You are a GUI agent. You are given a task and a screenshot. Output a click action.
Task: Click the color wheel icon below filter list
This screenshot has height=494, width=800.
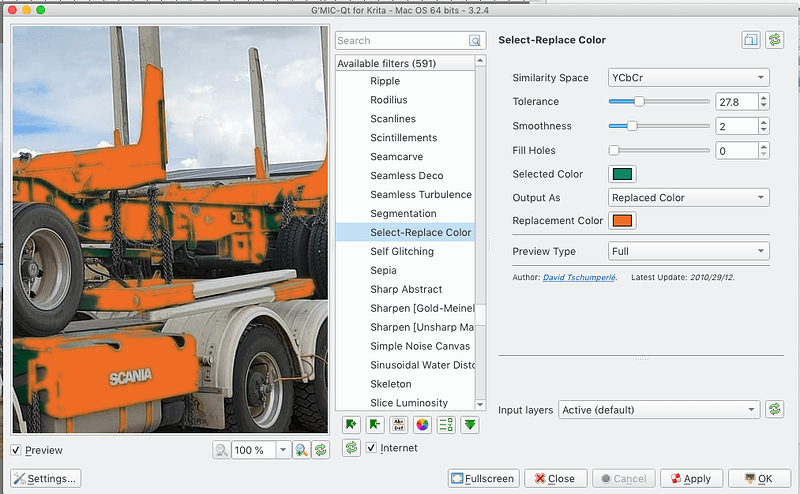tap(422, 424)
